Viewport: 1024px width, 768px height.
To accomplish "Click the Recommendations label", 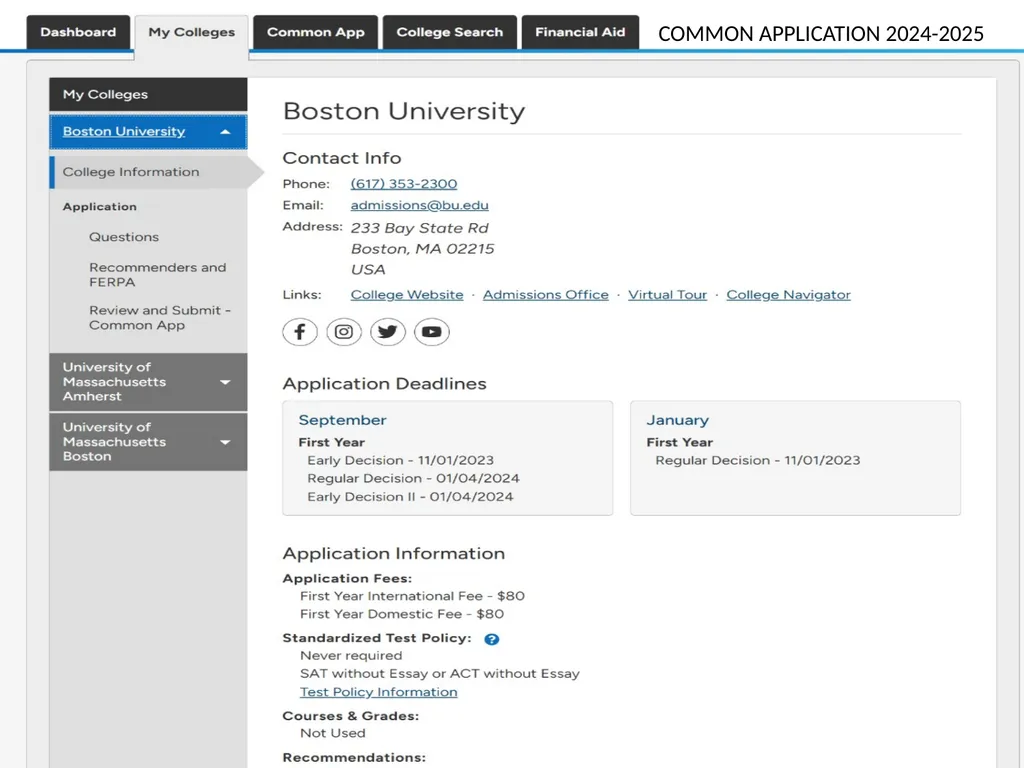I will point(354,758).
